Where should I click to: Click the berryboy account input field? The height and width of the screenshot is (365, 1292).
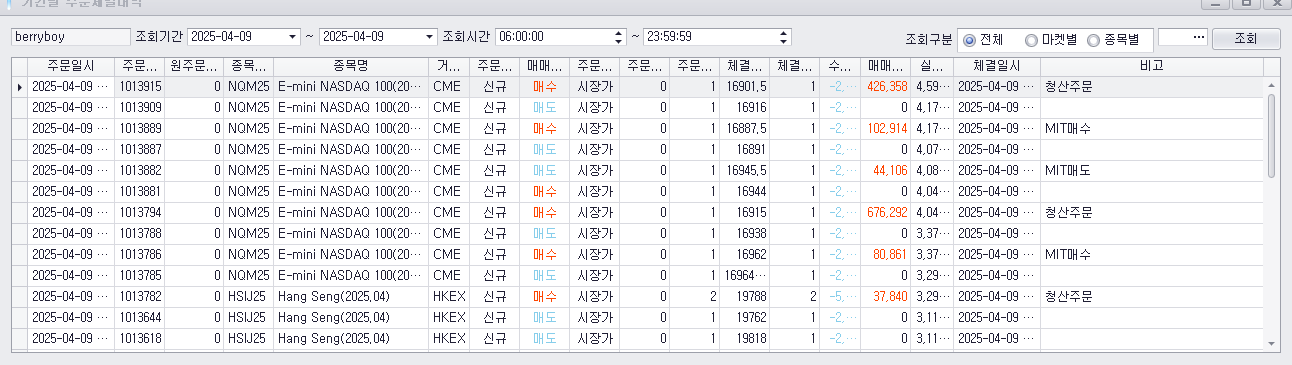(x=70, y=36)
